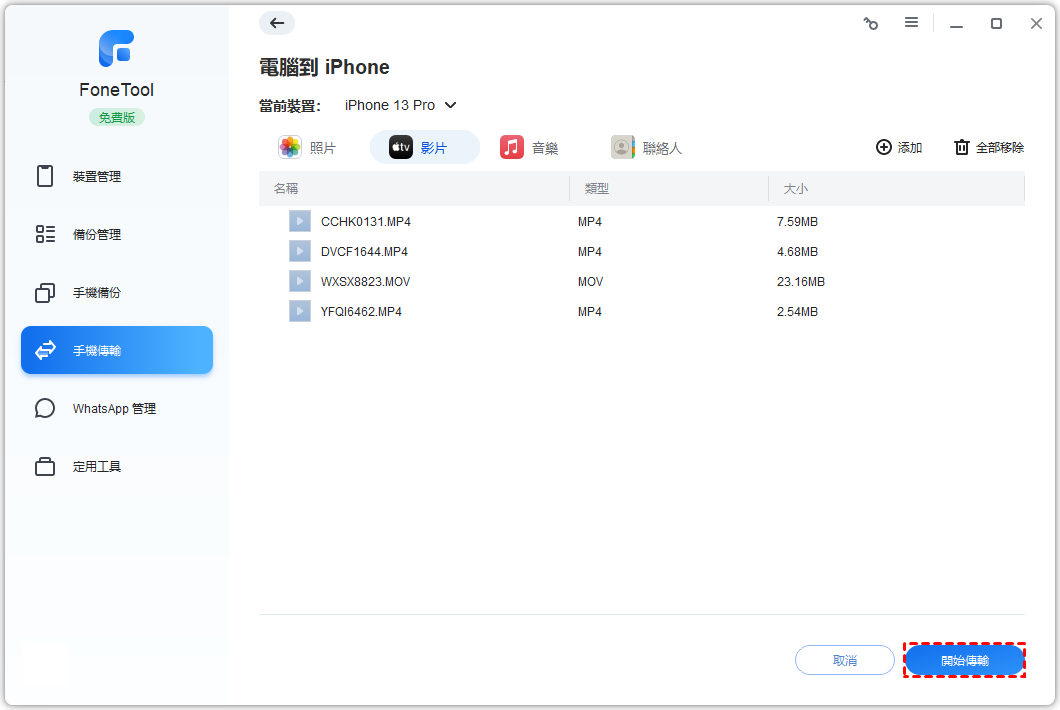Select the 音樂 tab
The width and height of the screenshot is (1060, 710).
point(530,148)
